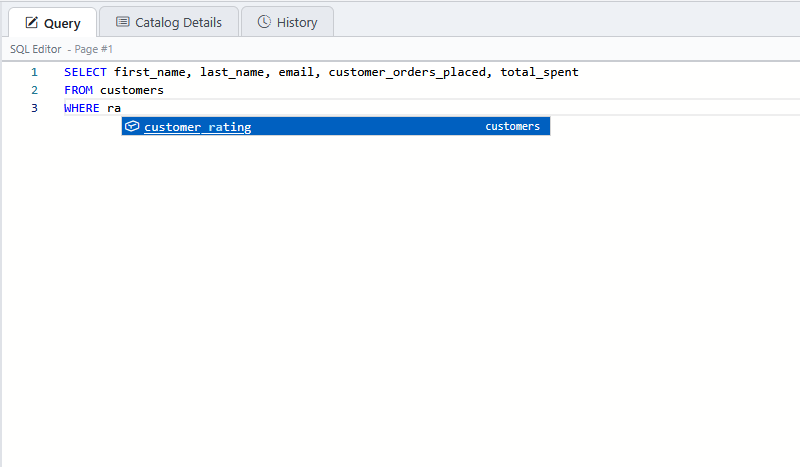800x467 pixels.
Task: Click 'customers' label in suggestion row
Action: [x=512, y=126]
